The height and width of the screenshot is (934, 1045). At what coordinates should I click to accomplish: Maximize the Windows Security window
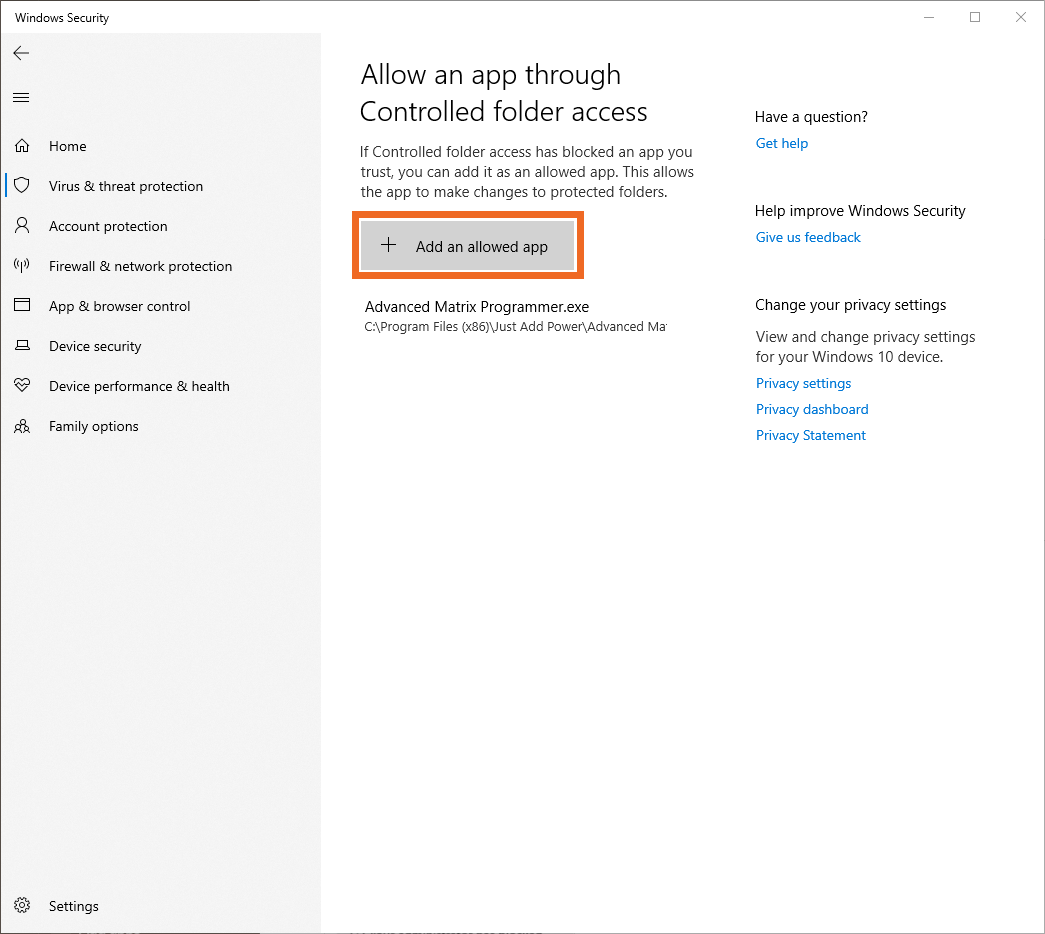pos(975,17)
